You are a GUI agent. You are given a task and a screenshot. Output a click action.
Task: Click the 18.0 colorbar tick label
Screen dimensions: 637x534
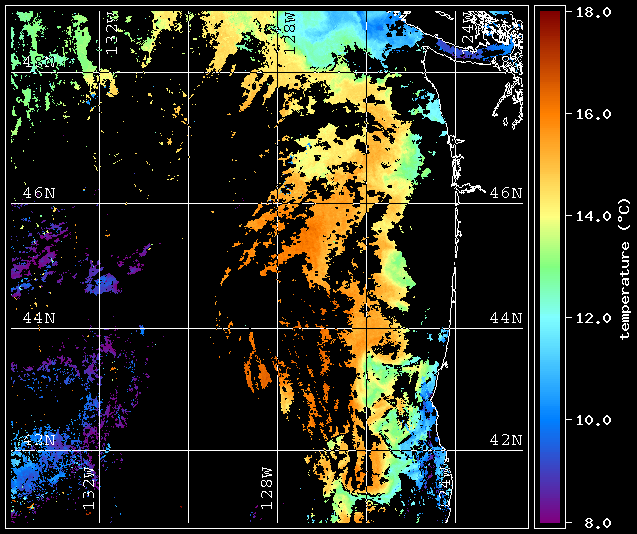tap(594, 12)
